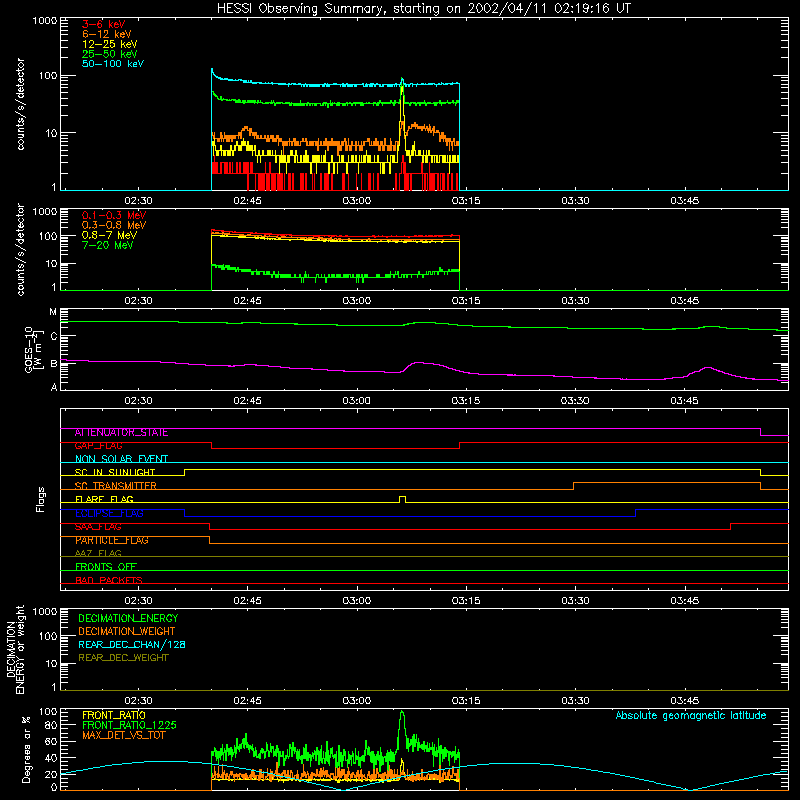Click the HESSI Observing Summary title text

pos(423,9)
